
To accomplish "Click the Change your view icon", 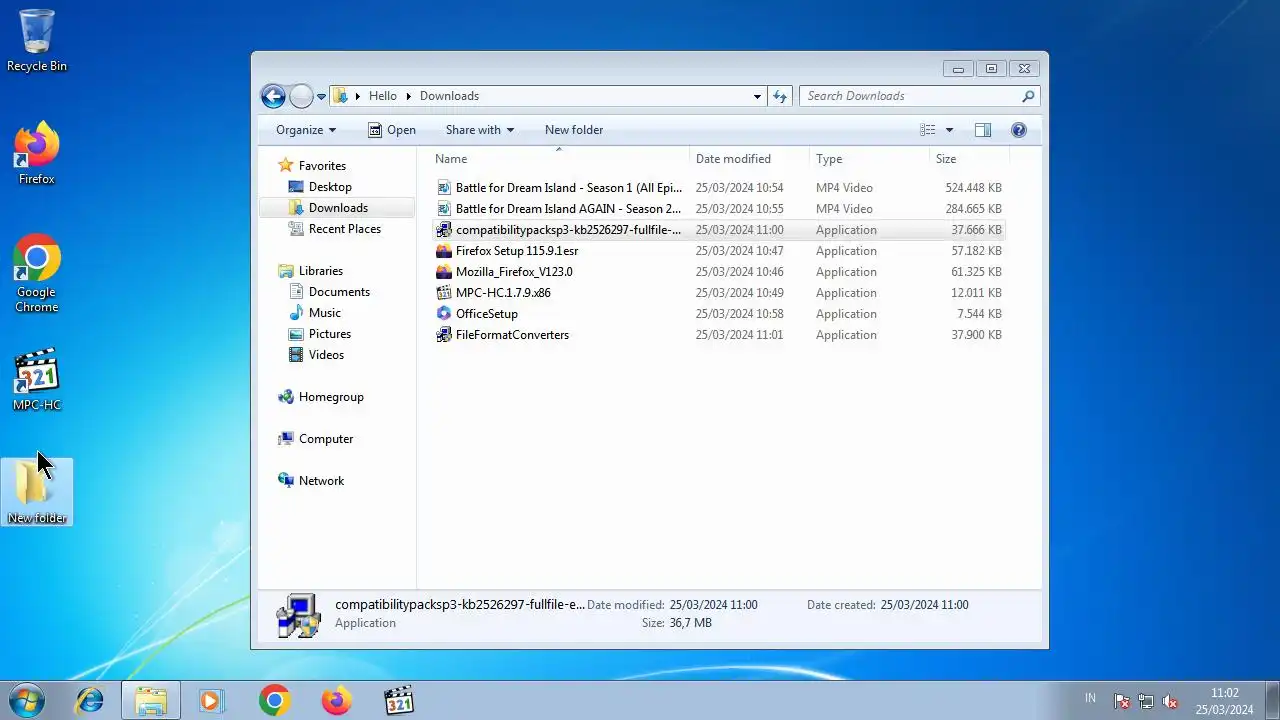I will click(x=927, y=130).
